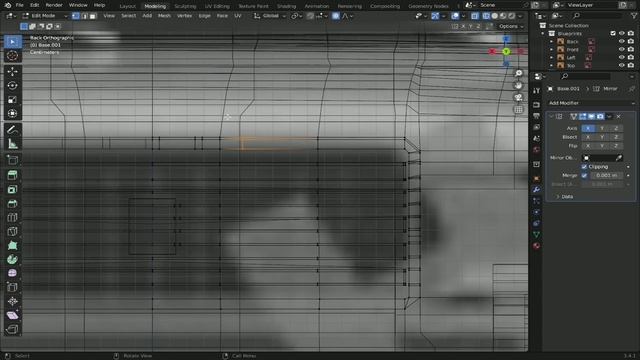Select the Shrink/Fatten tool

13,301
